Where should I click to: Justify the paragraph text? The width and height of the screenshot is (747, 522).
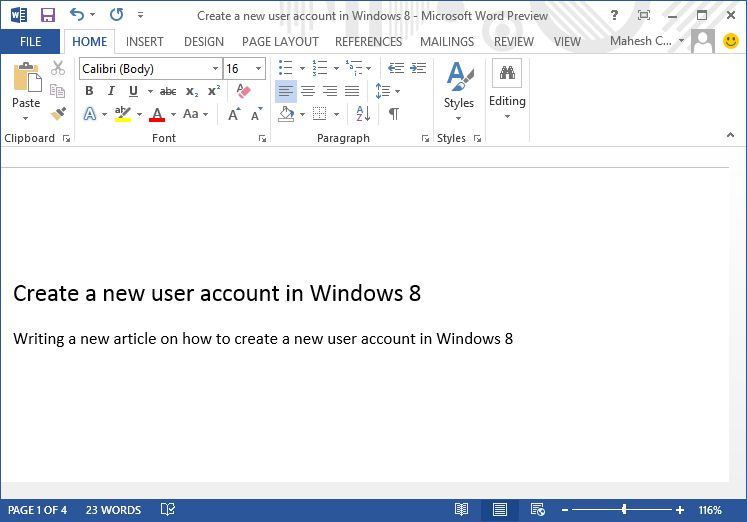click(352, 91)
